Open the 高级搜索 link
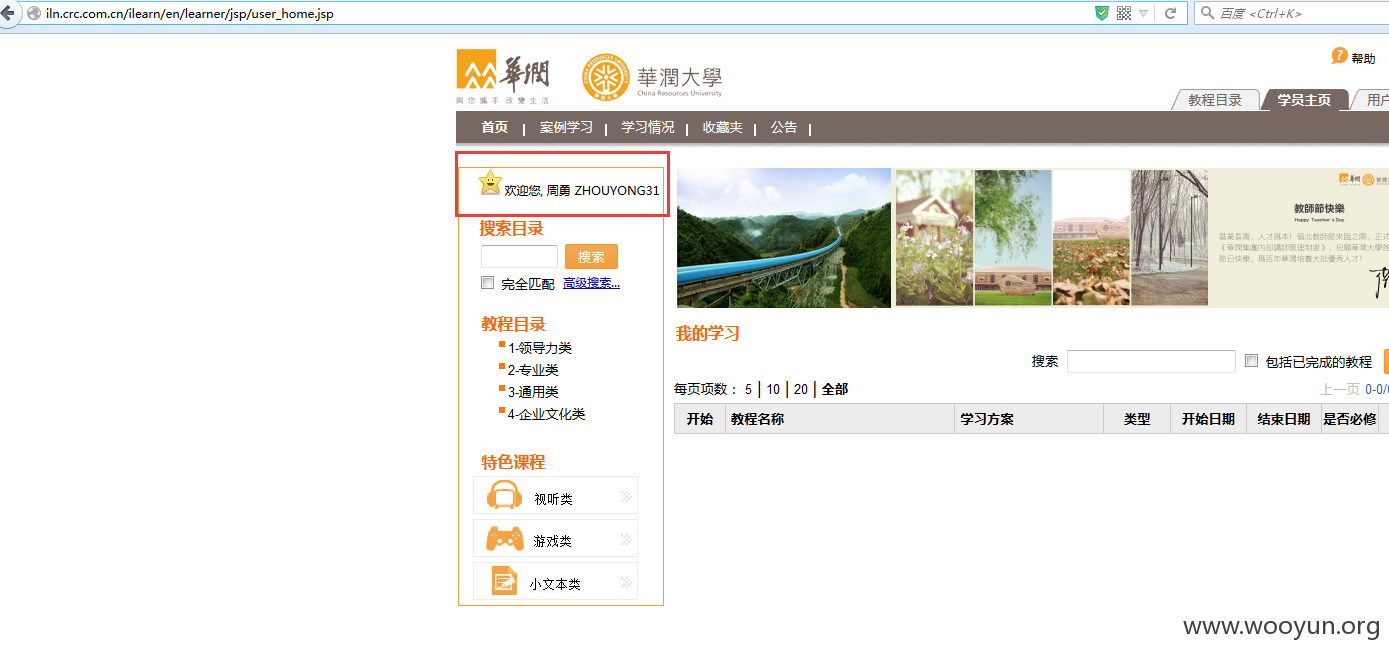The image size is (1389, 655). click(591, 283)
